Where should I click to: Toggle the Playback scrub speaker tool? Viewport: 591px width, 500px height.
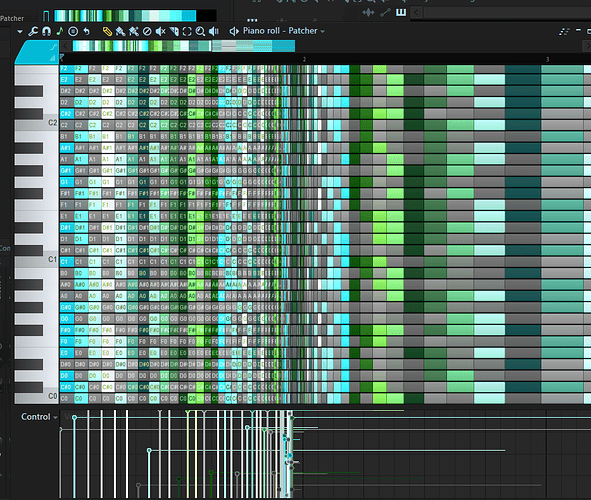(x=214, y=31)
